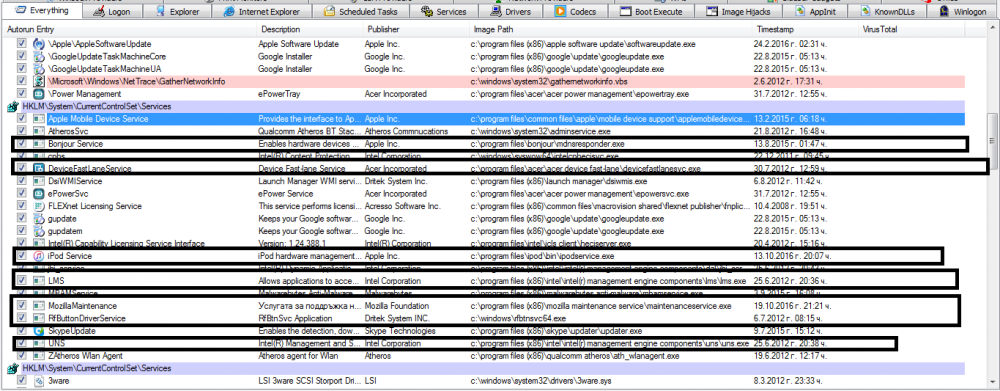Click the gupdate entry's icon
The width and height of the screenshot is (1000, 391).
(x=38, y=218)
